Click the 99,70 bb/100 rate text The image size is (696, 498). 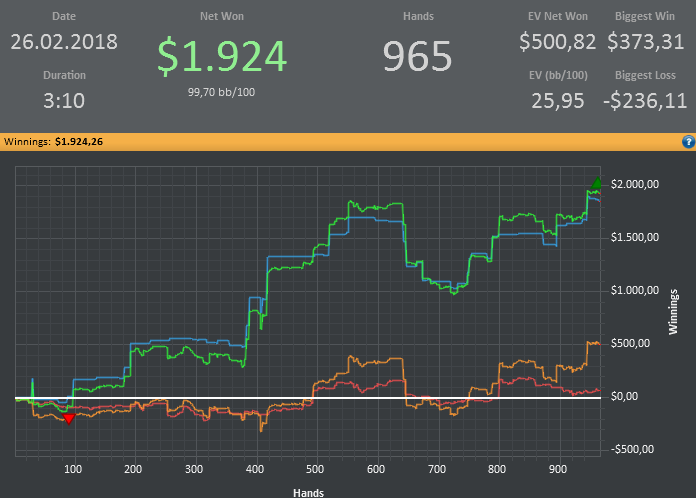221,92
